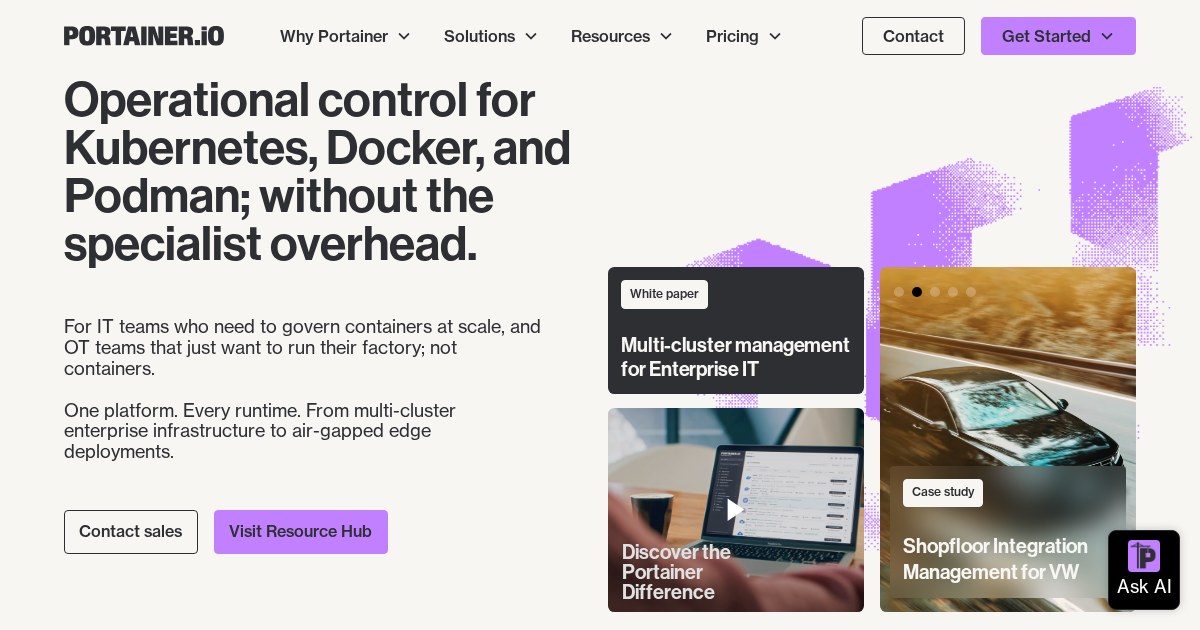
Task: Click the Visit Resource Hub button
Action: pyautogui.click(x=301, y=532)
